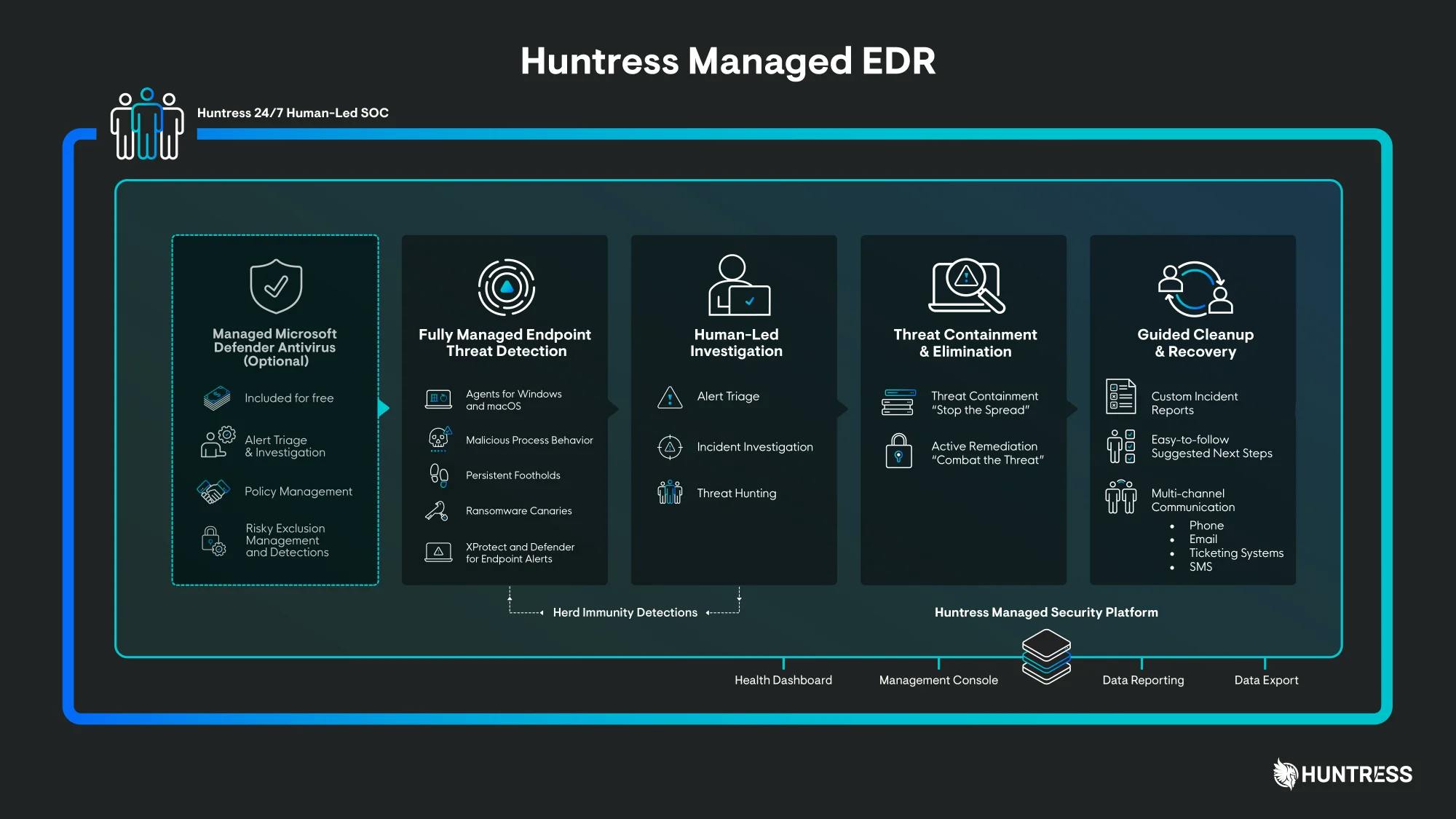Open the Data Export label
1456x819 pixels.
pos(1266,679)
